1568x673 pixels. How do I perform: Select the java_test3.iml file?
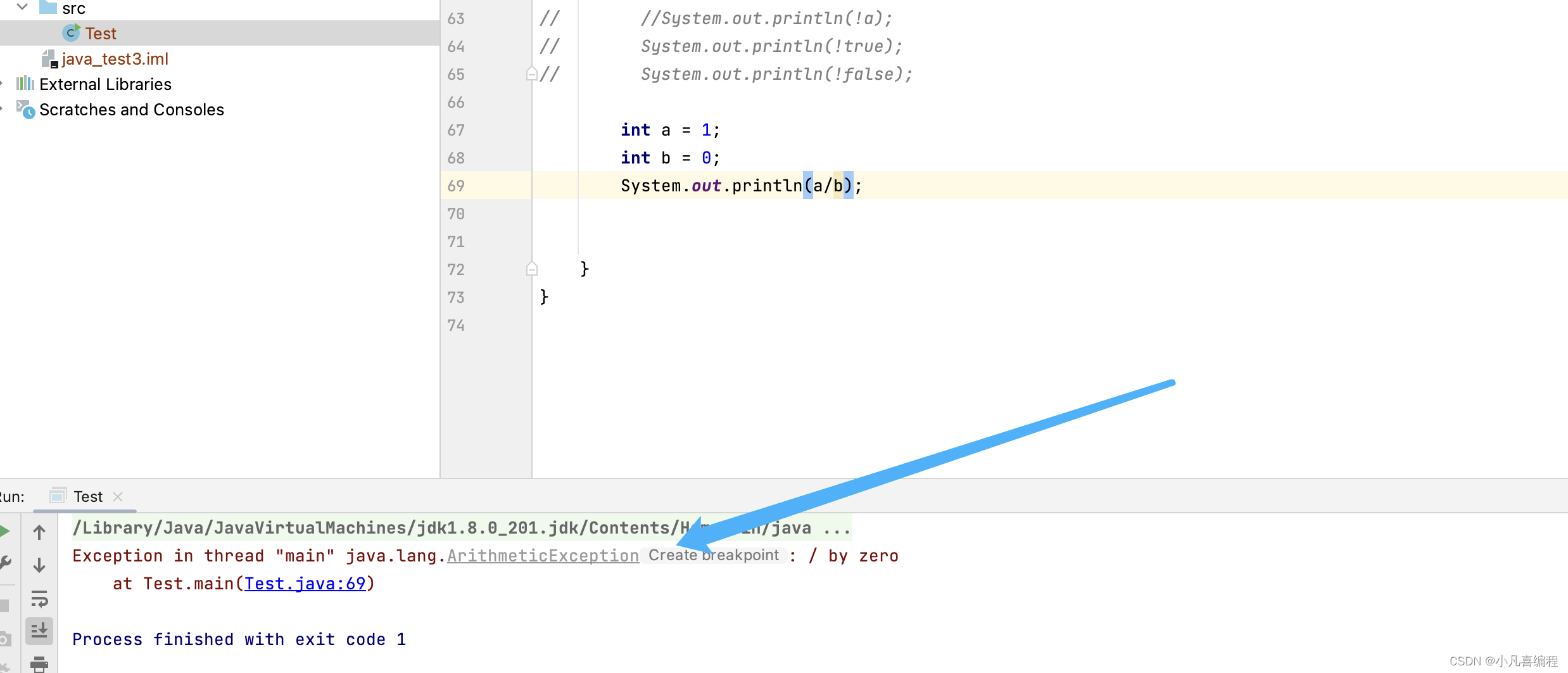coord(115,58)
